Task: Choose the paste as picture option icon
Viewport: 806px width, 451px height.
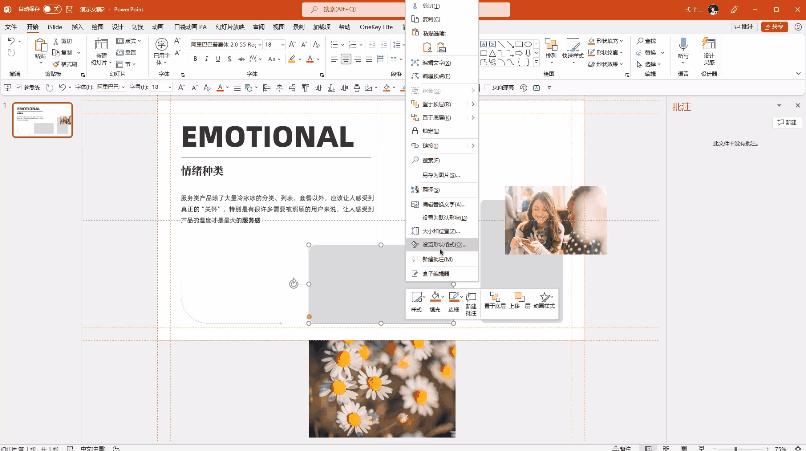Action: (x=441, y=47)
